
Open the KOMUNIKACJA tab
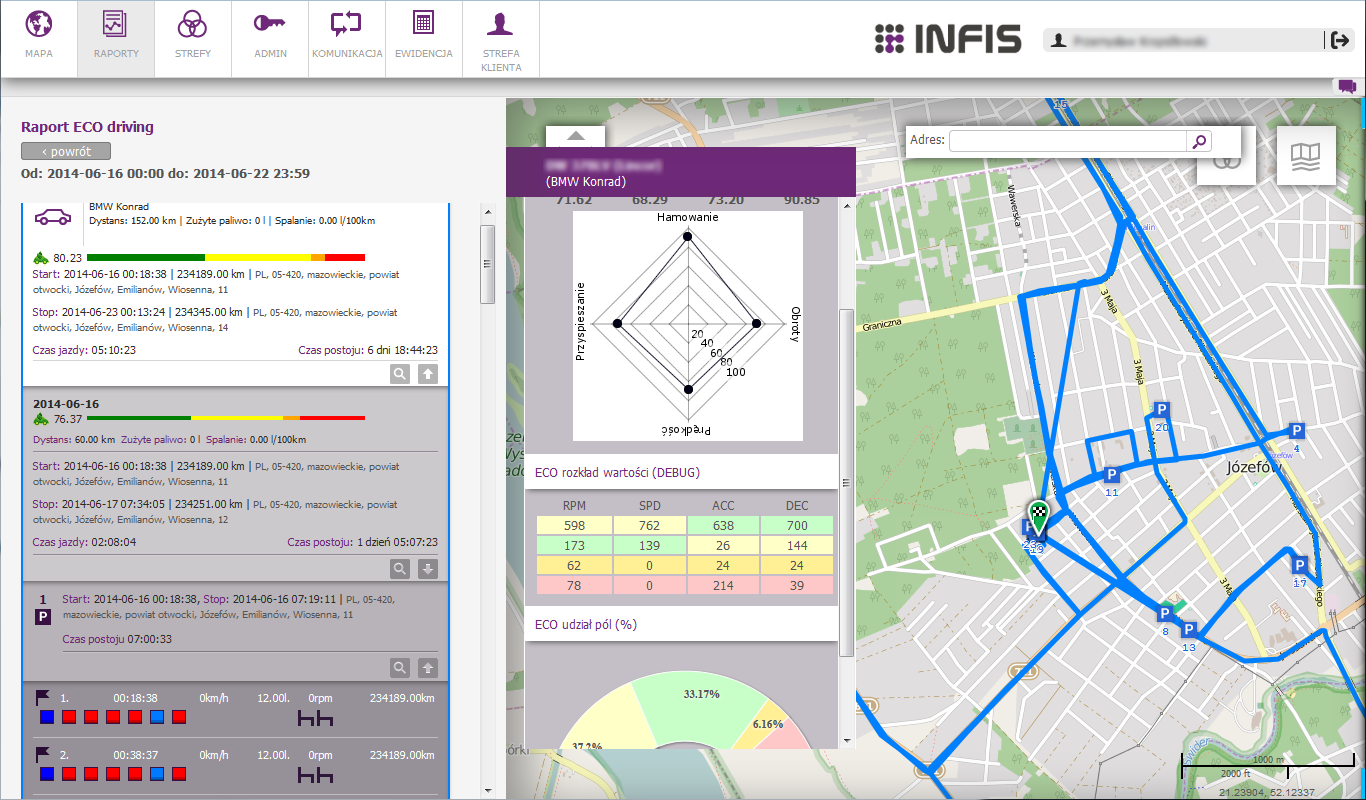(347, 39)
